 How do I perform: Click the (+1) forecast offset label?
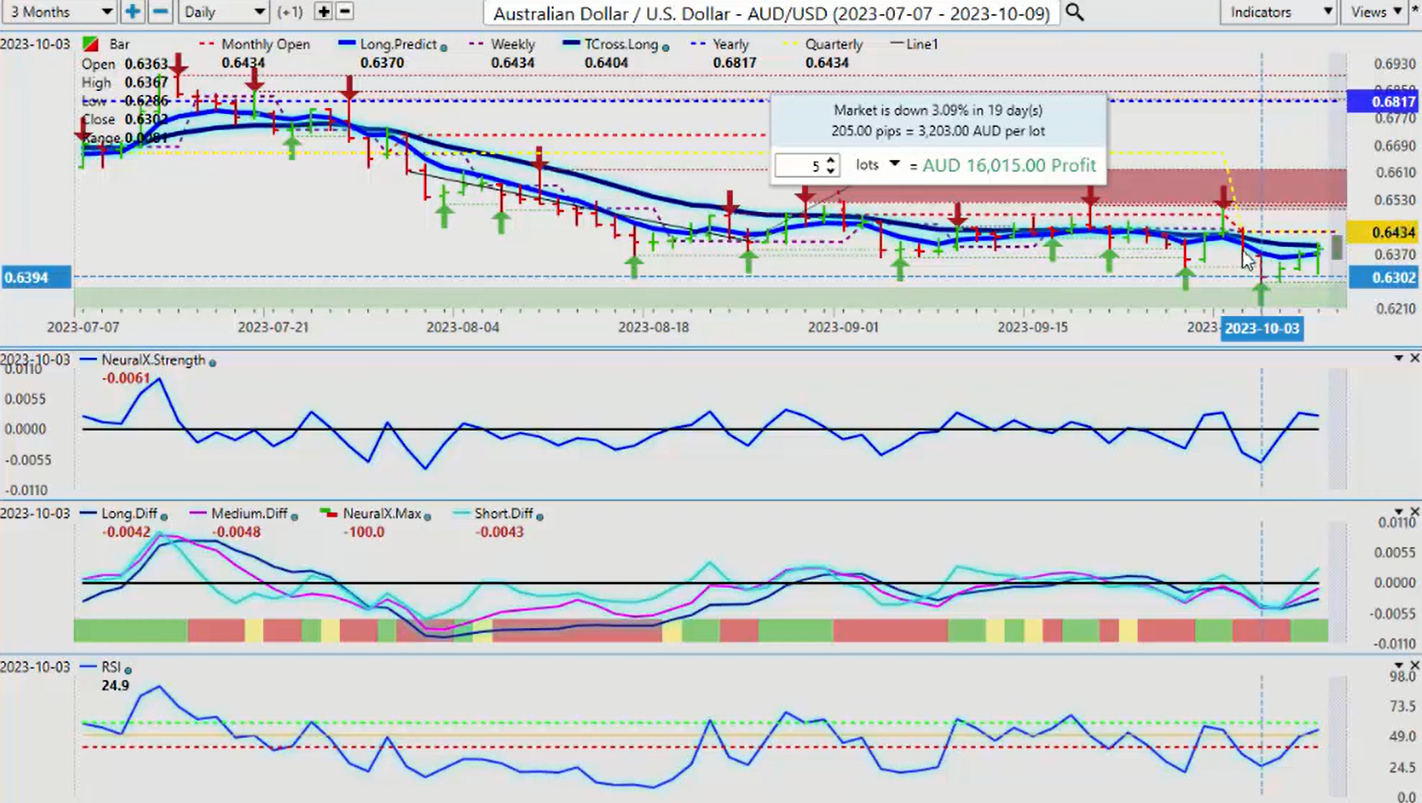click(290, 12)
